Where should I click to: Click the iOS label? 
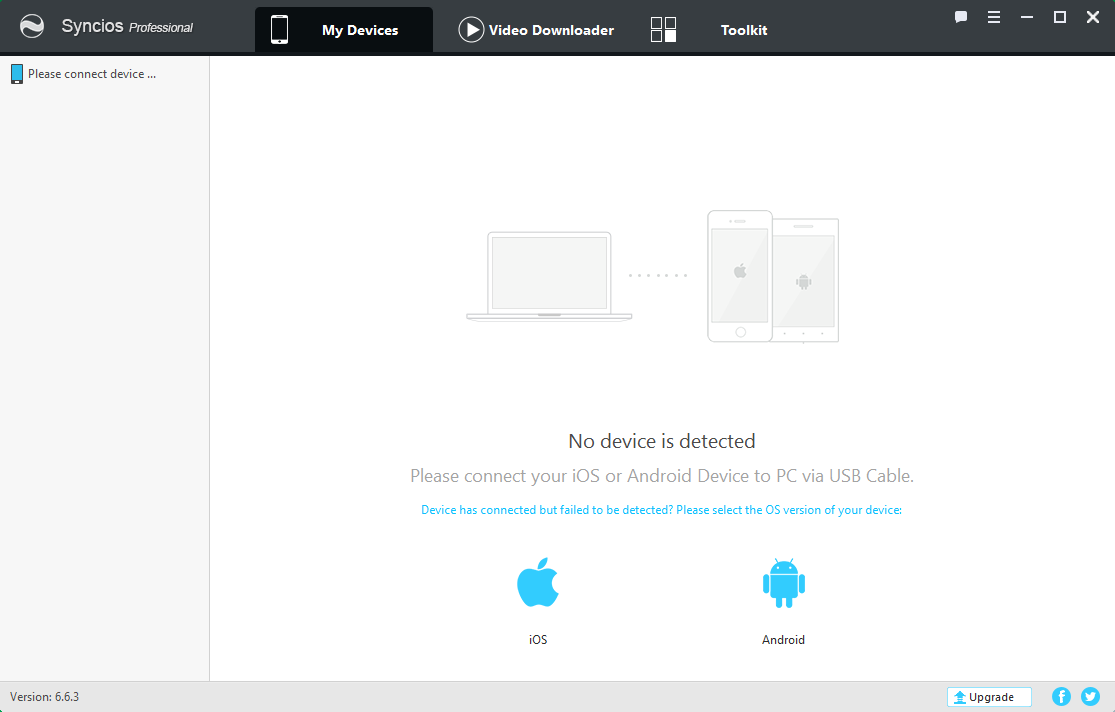(x=538, y=639)
